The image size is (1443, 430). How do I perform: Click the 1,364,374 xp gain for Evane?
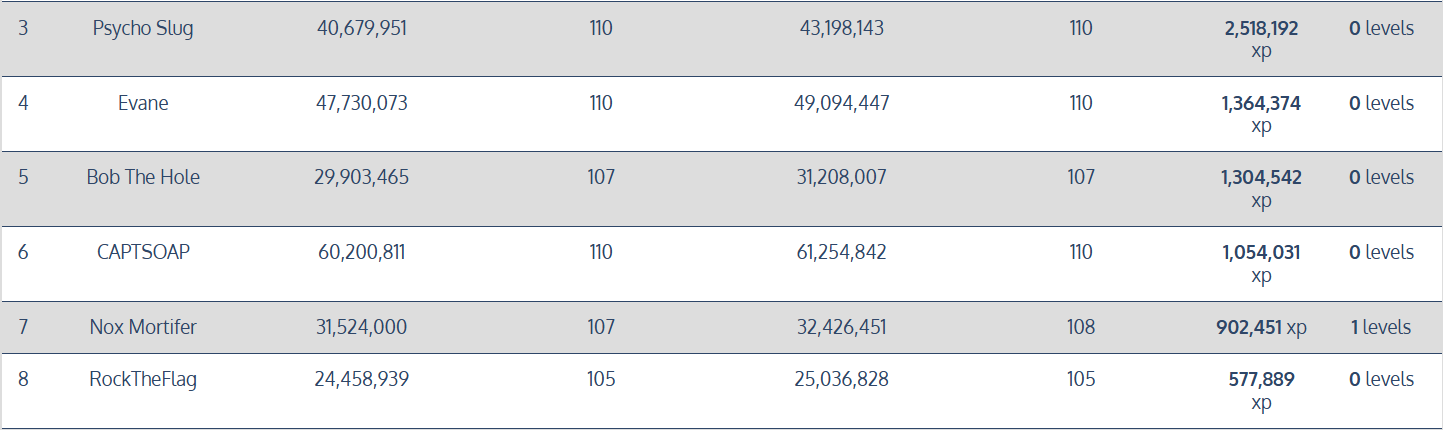tap(1261, 114)
